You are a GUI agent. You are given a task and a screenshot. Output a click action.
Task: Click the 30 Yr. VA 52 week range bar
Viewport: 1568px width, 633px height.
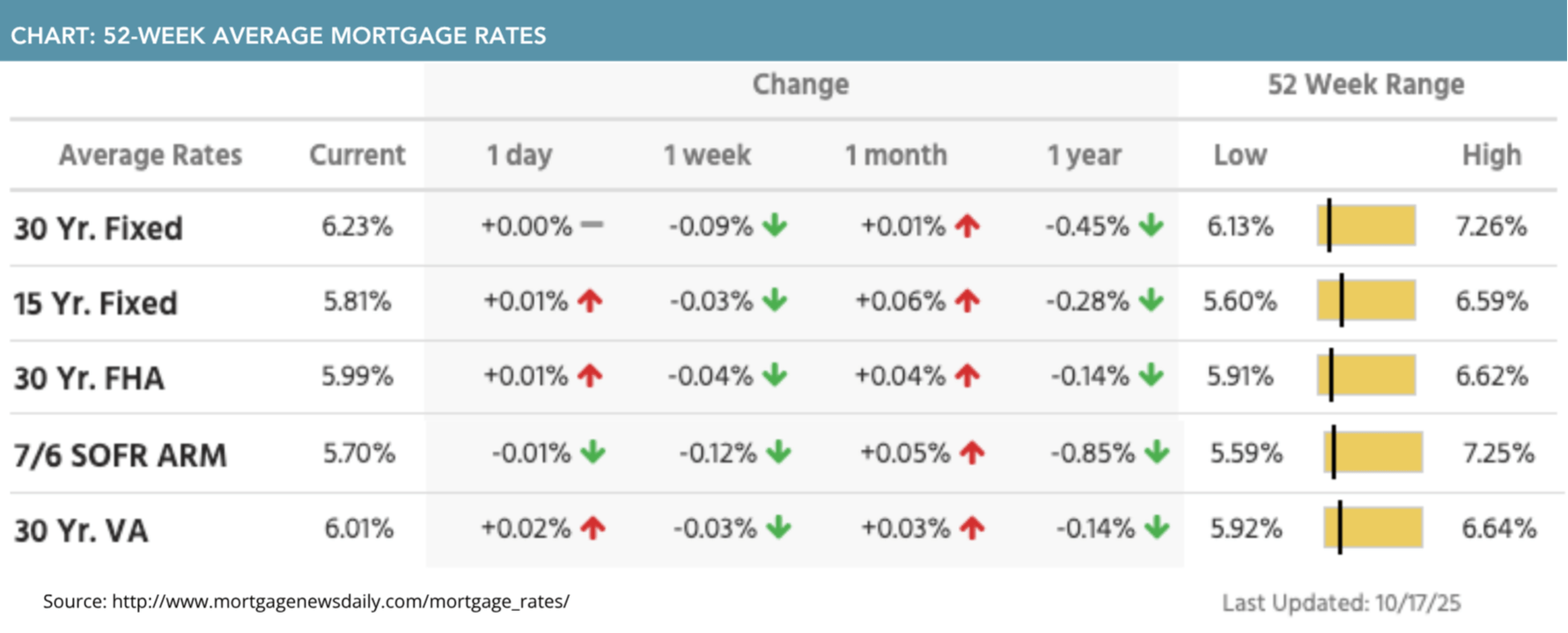(x=1373, y=528)
